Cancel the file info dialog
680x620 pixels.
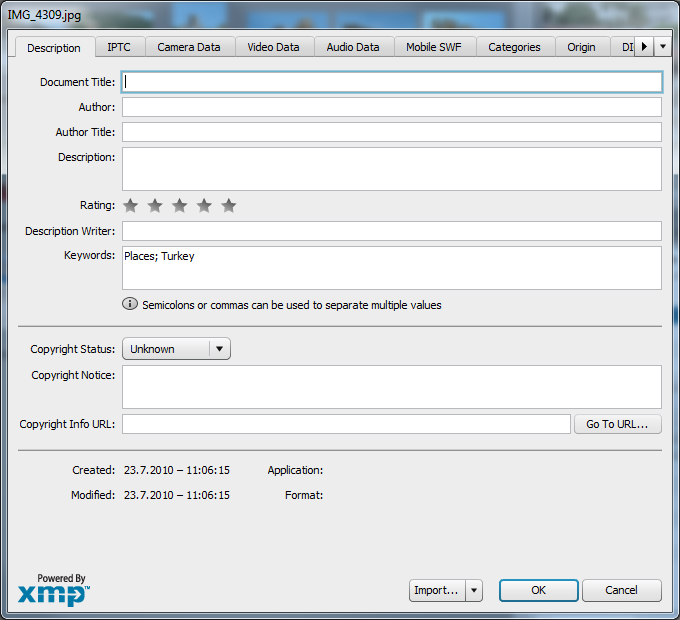621,591
